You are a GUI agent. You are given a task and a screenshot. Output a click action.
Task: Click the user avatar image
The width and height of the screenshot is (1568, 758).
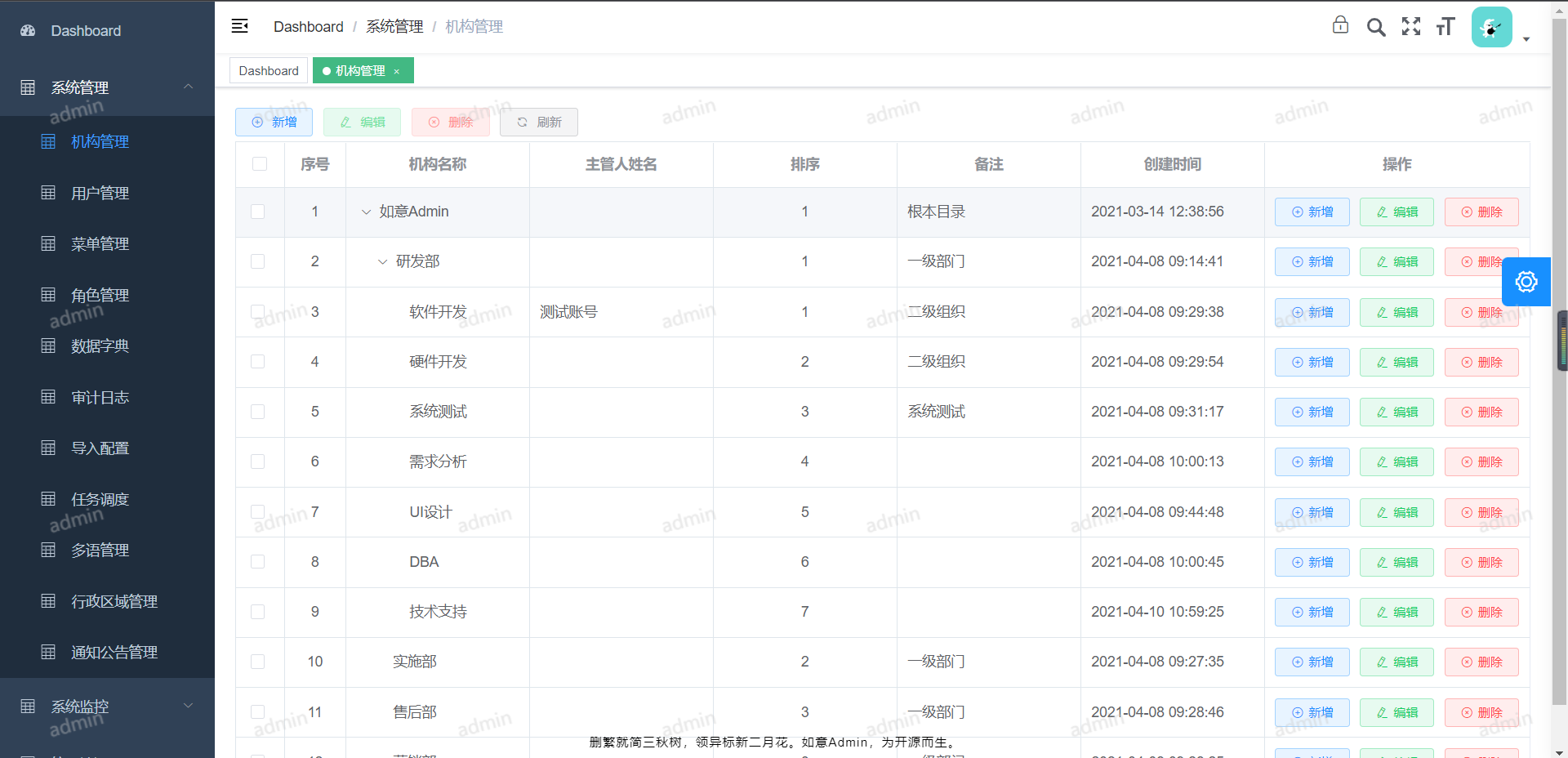1492,27
